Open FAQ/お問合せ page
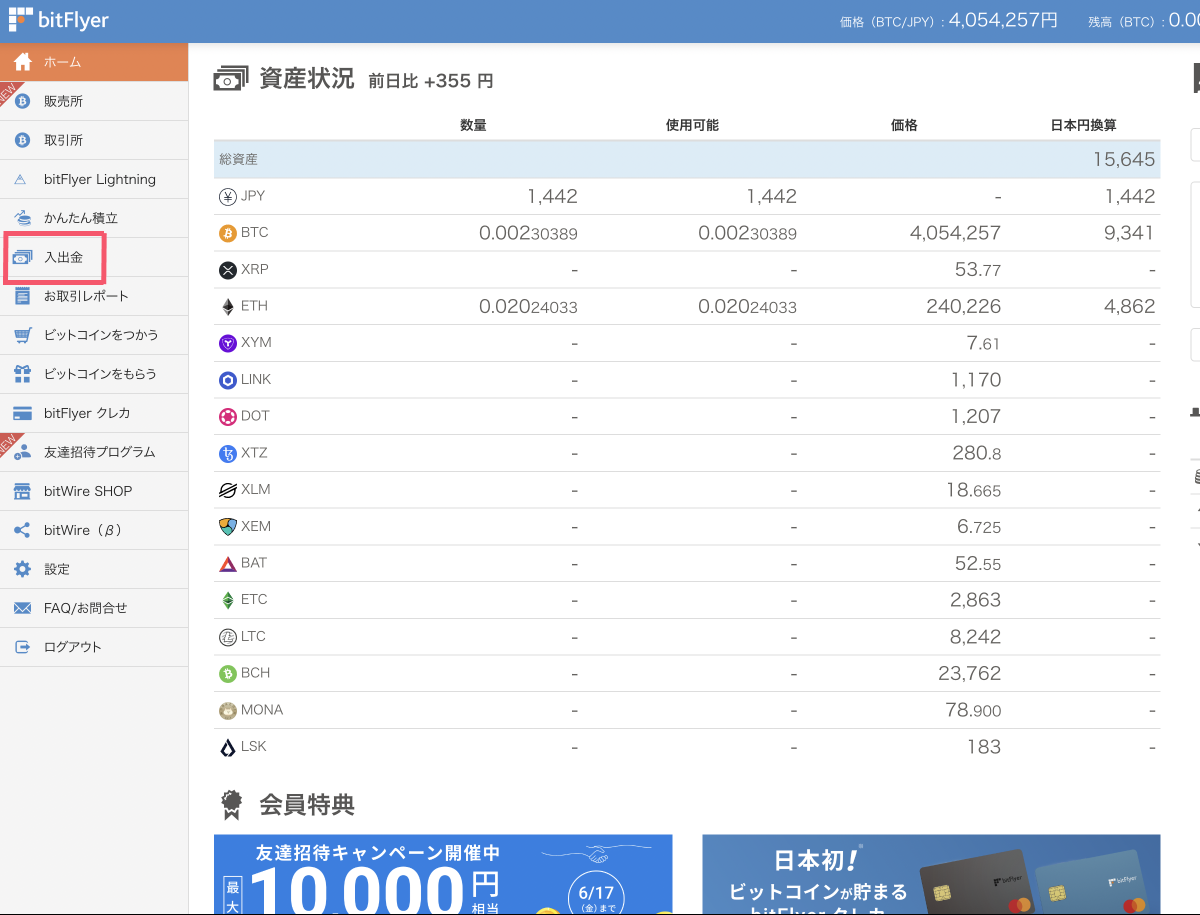The width and height of the screenshot is (1200, 915). click(94, 608)
